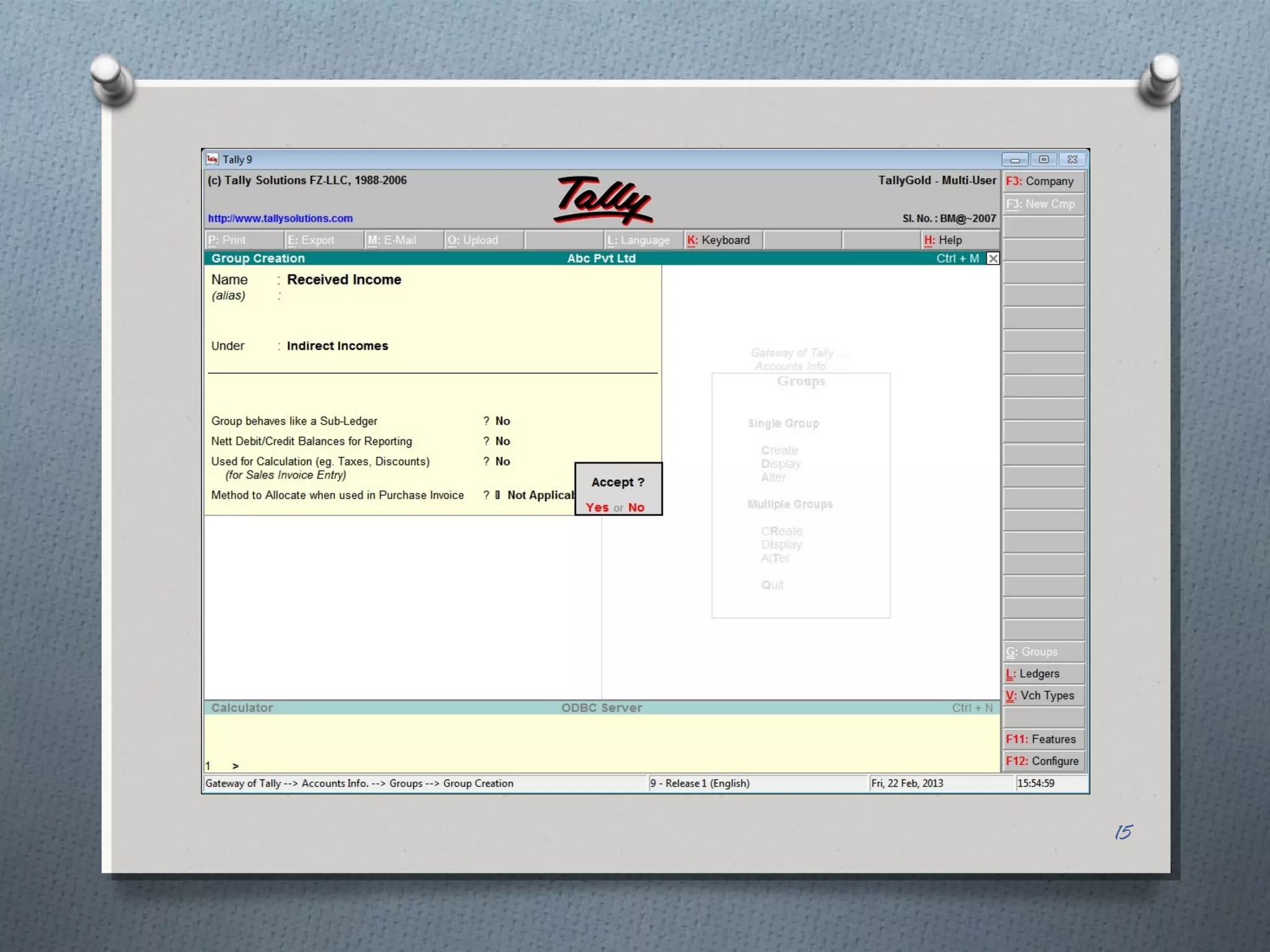
Task: Visit the tallysolutions.com link
Action: coord(280,218)
